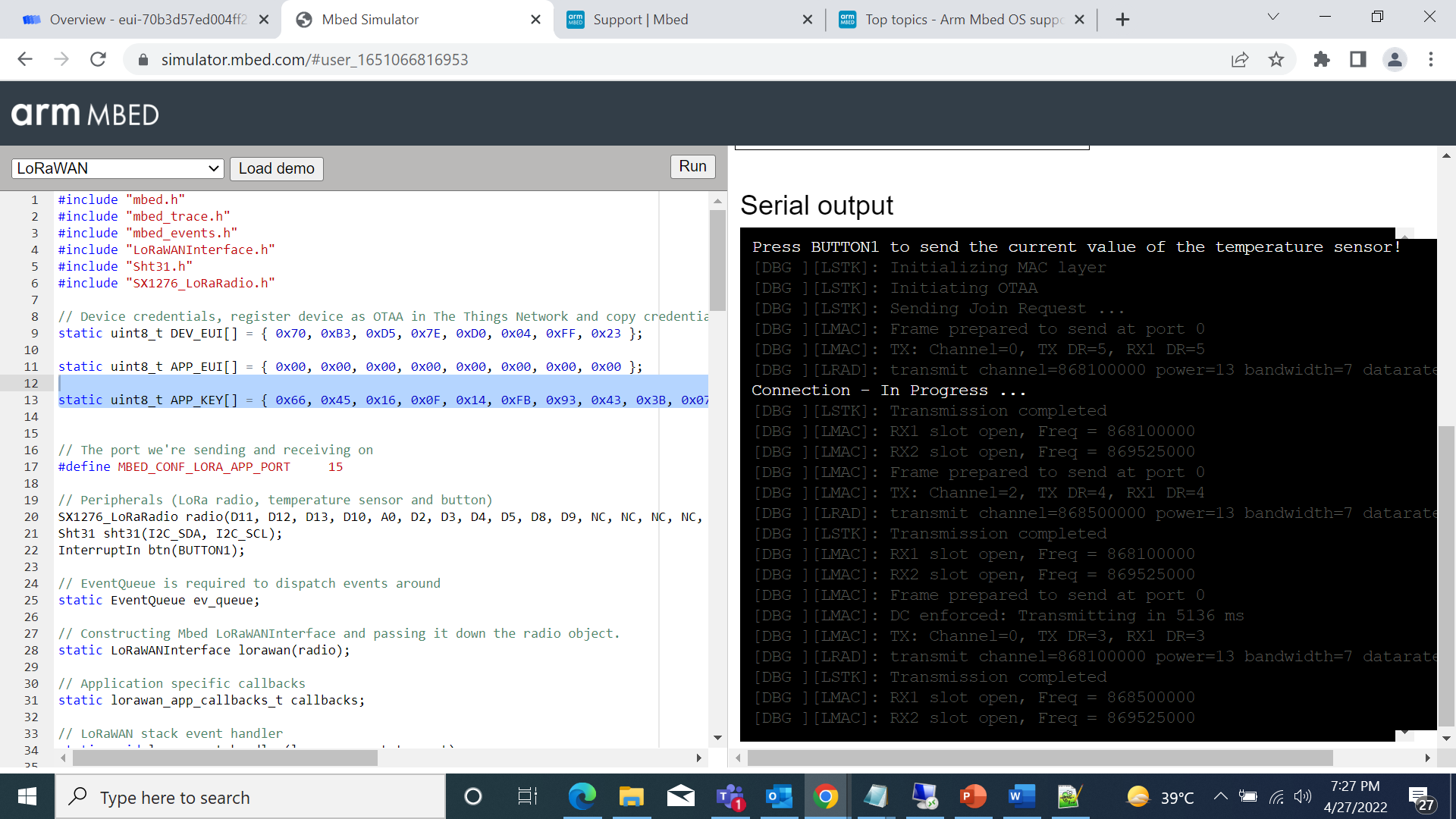Open Microsoft Teams from the taskbar

click(730, 797)
